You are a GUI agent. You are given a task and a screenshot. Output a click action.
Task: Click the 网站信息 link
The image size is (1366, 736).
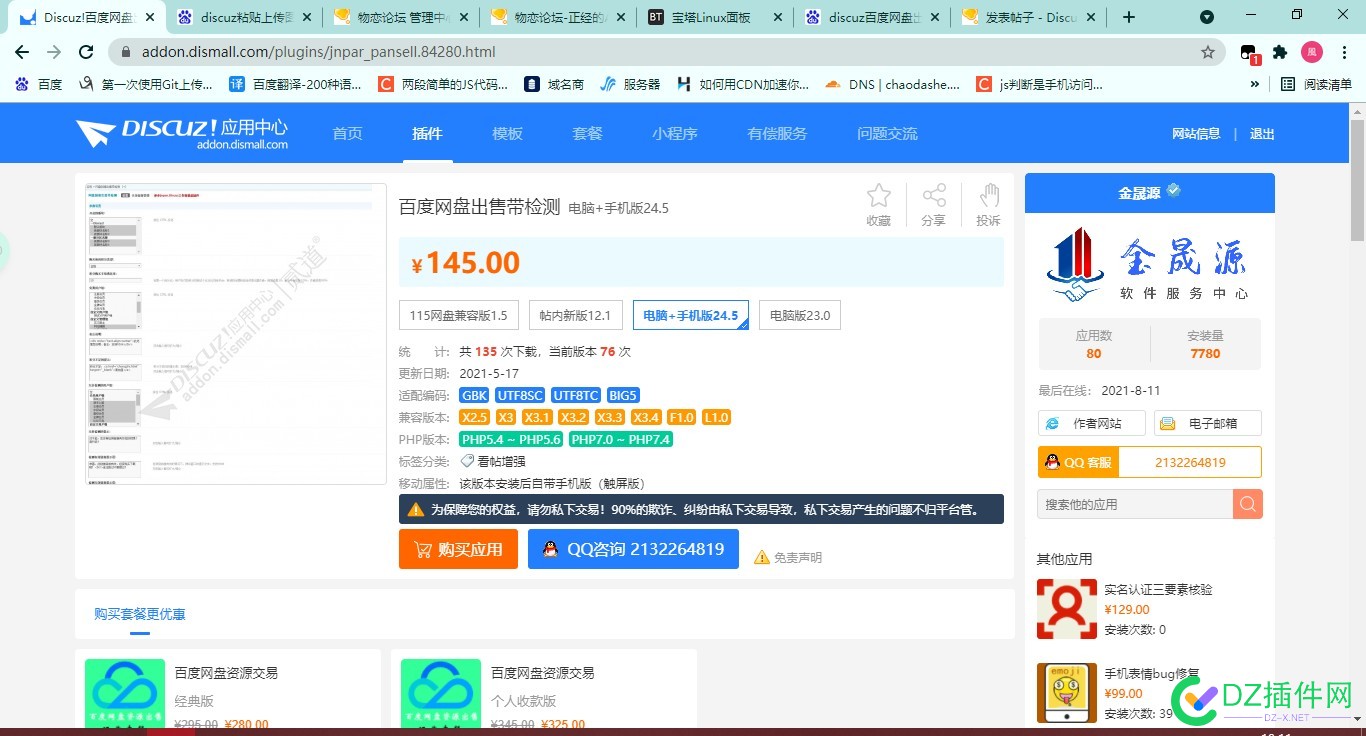(x=1196, y=134)
